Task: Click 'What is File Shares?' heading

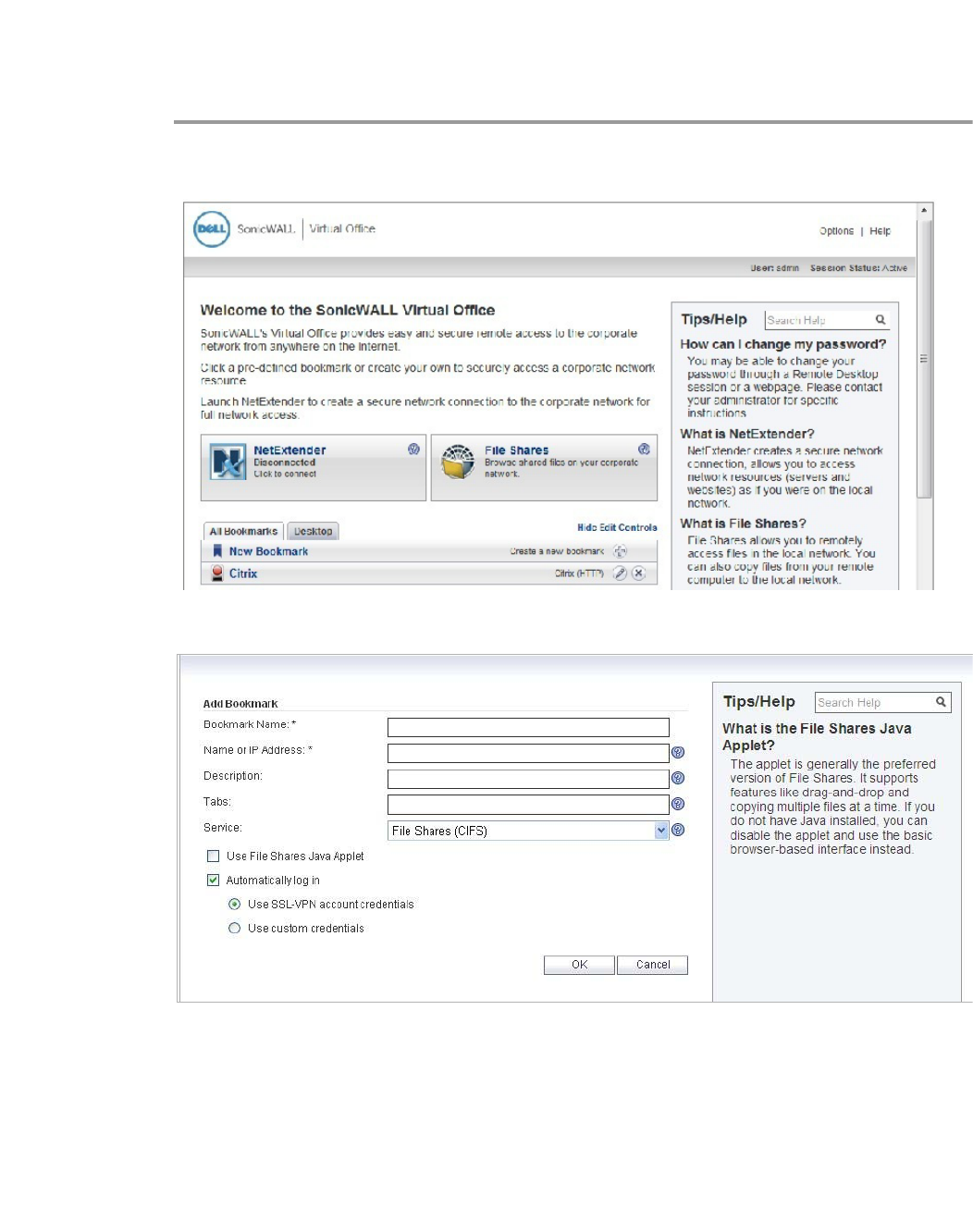Action: [x=743, y=524]
